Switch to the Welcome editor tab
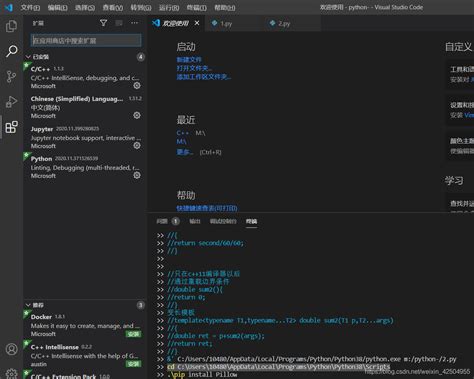 pos(175,23)
